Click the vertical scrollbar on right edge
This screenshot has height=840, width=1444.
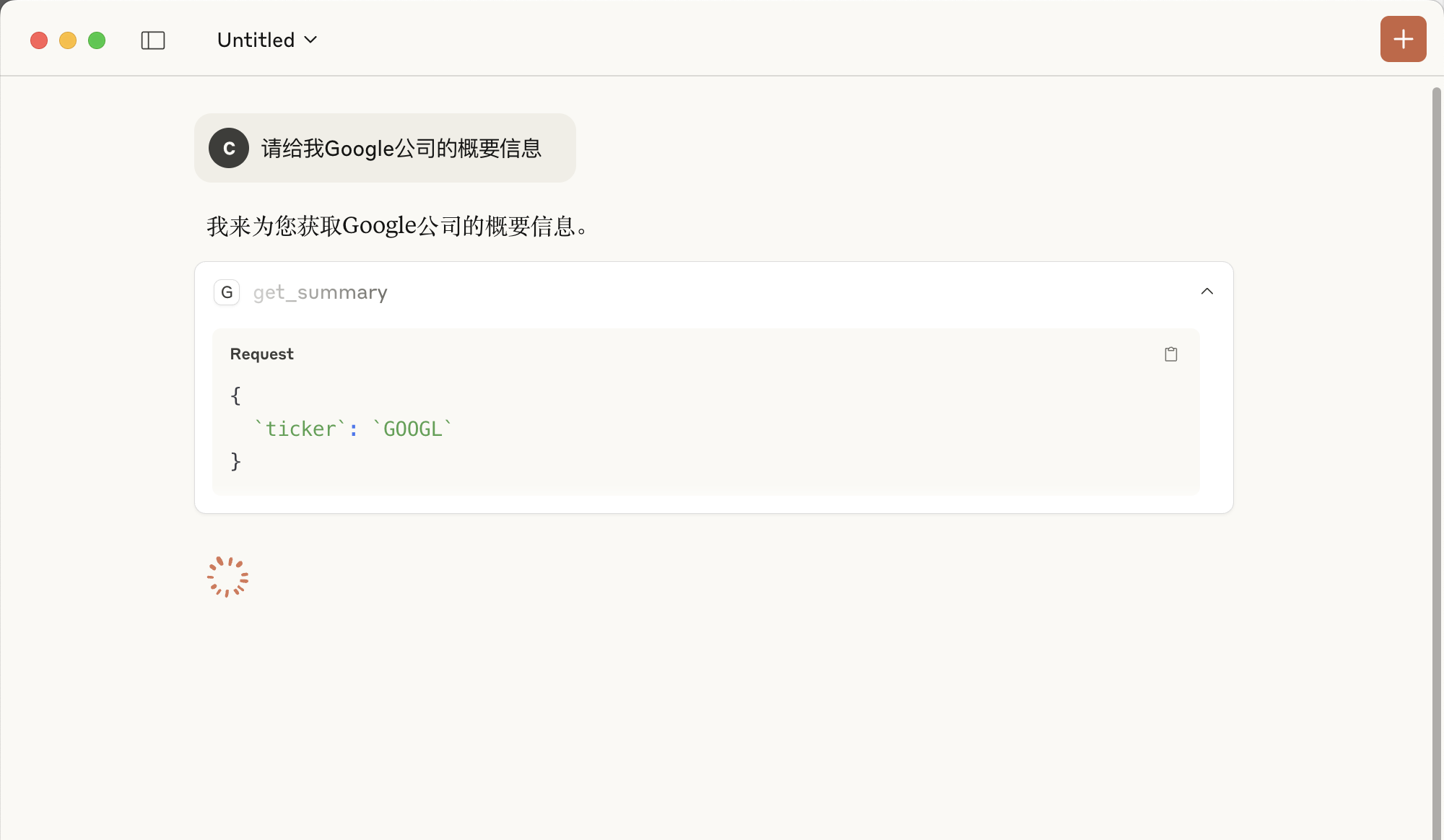1436,462
